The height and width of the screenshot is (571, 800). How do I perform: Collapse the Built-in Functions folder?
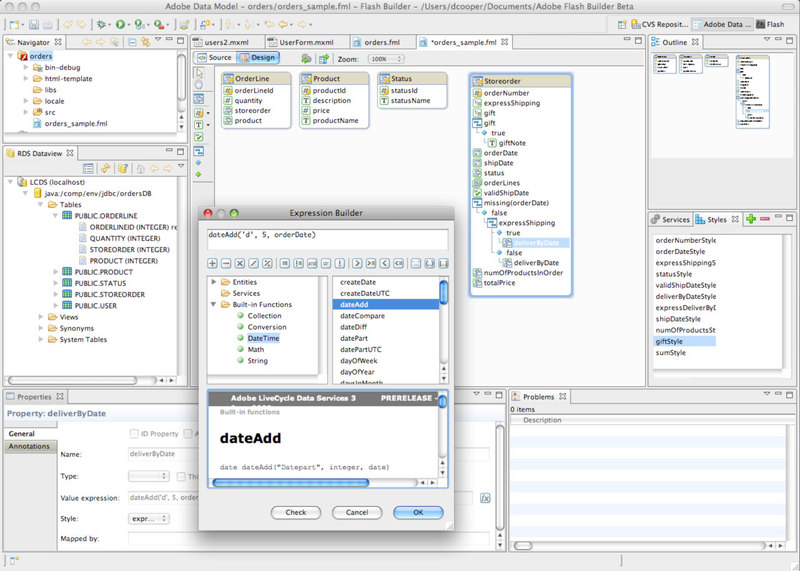(x=214, y=305)
